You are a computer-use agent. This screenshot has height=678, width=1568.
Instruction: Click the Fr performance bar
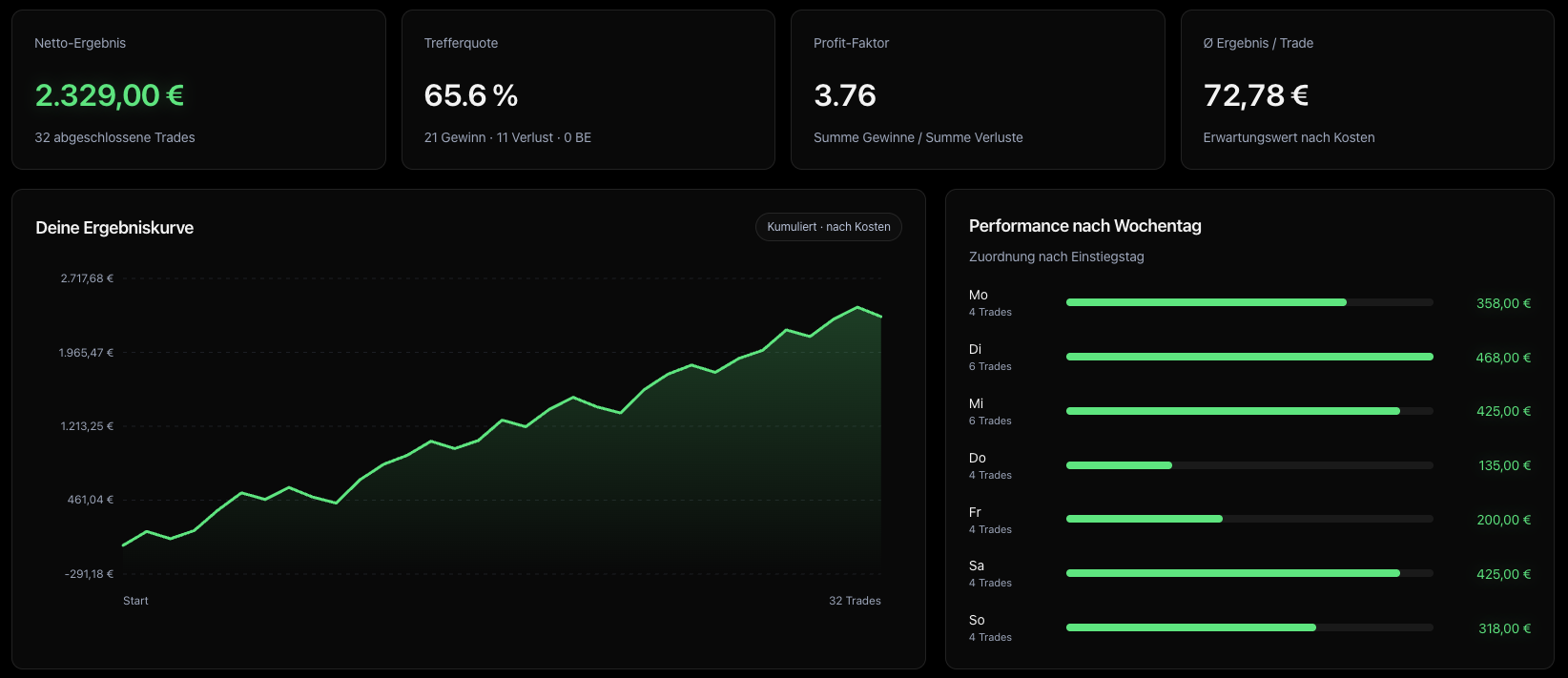point(1249,519)
